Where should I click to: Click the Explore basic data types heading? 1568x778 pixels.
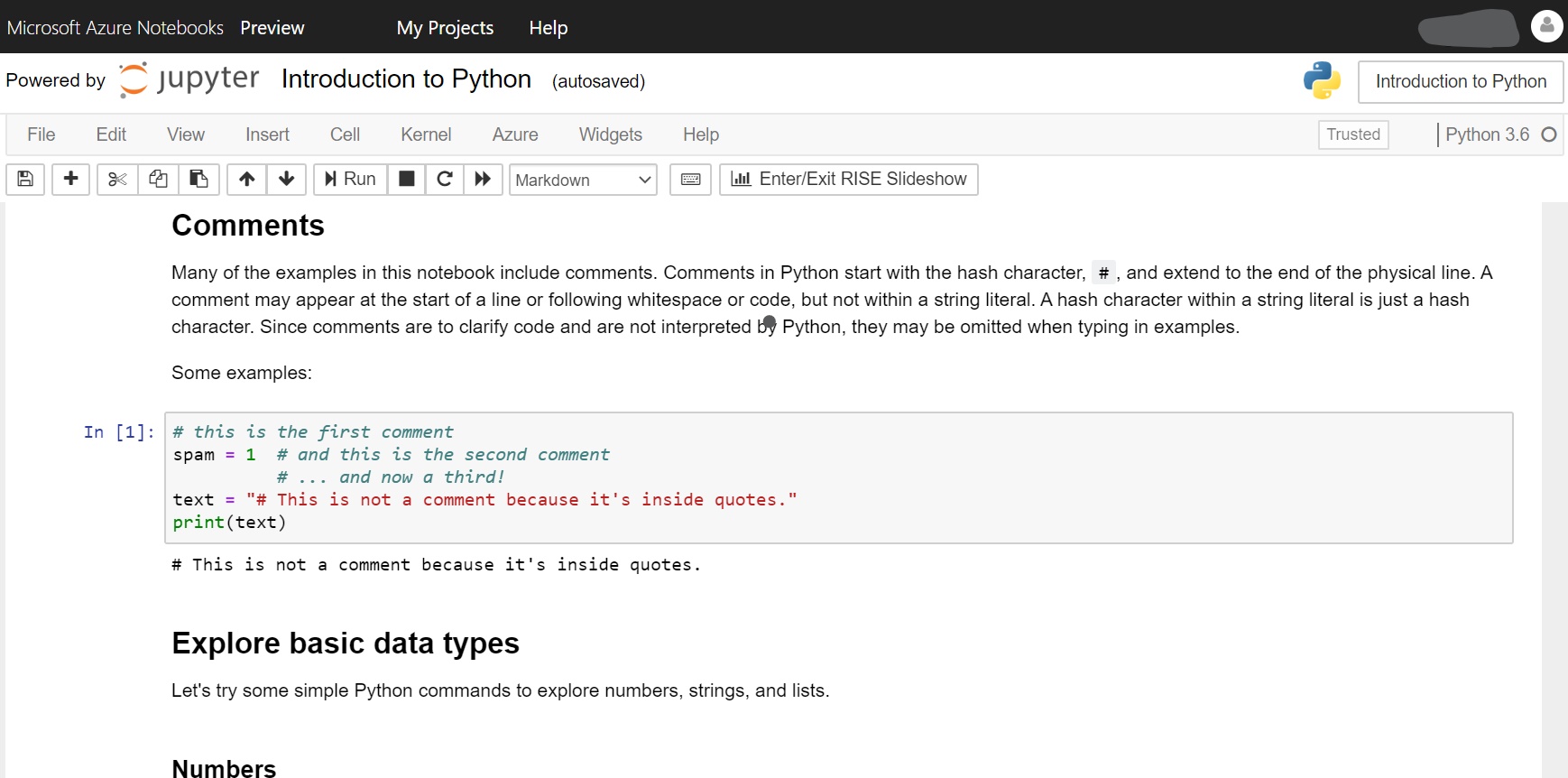(x=346, y=644)
